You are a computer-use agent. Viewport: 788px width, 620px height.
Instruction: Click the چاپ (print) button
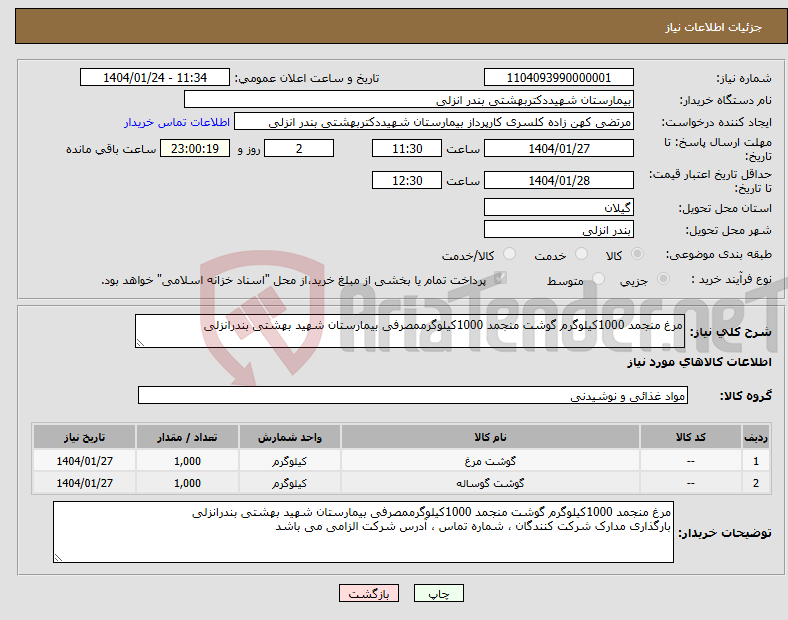tap(438, 593)
